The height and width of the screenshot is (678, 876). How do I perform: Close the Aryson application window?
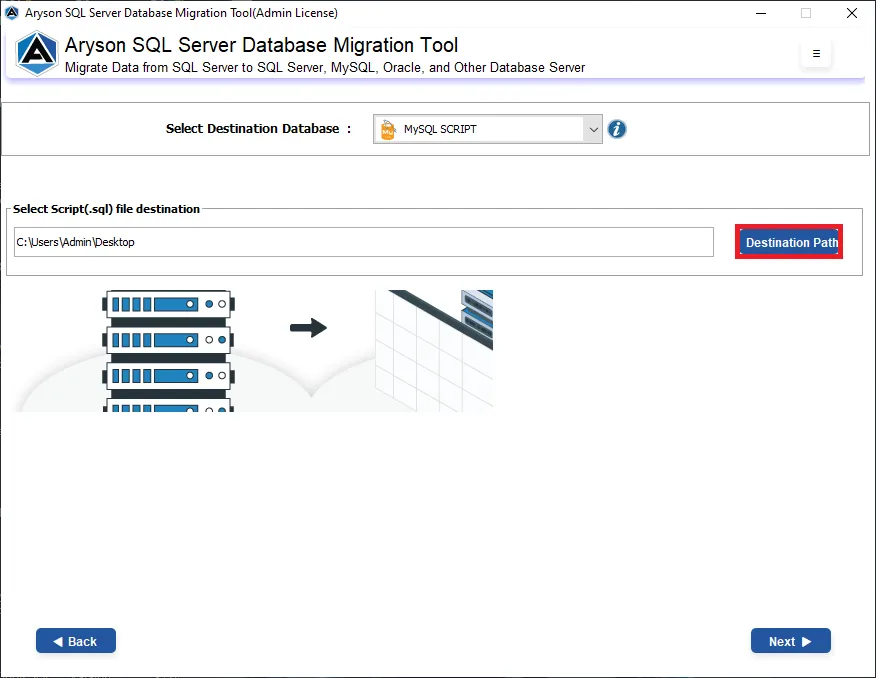pyautogui.click(x=851, y=13)
